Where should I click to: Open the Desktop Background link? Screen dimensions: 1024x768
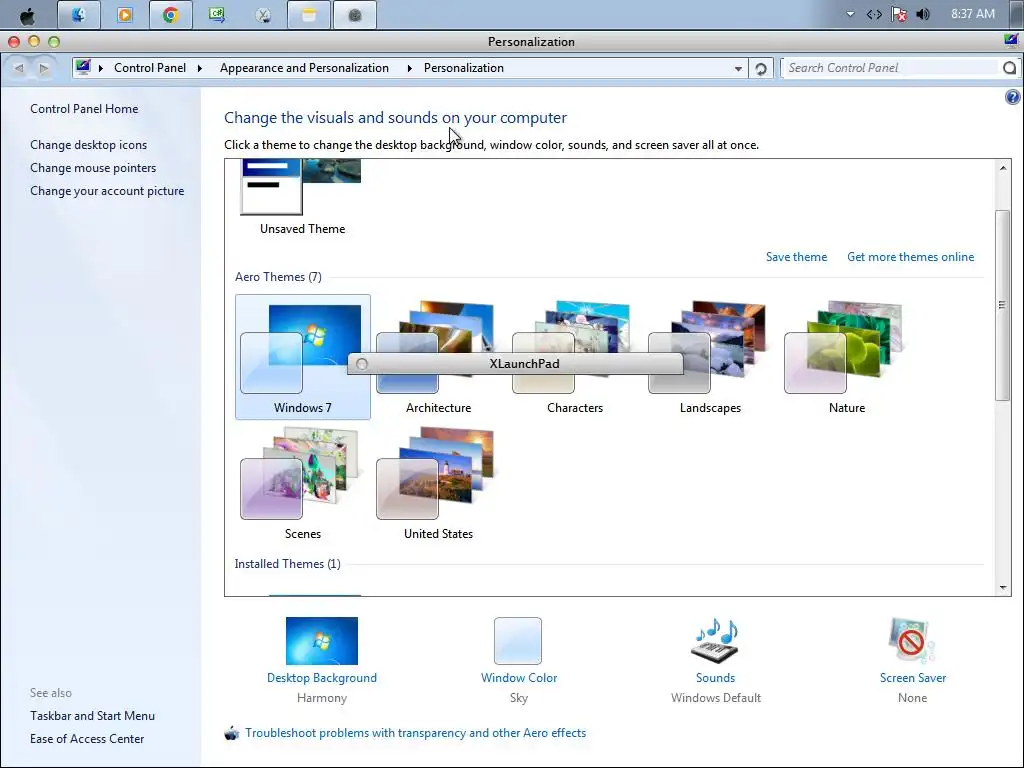(x=322, y=678)
